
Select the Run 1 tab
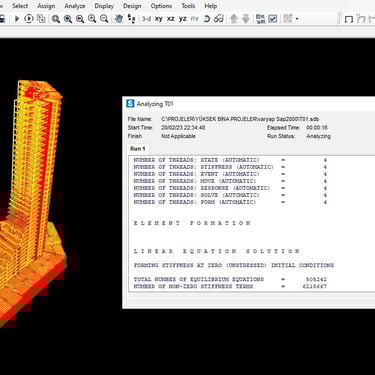point(138,149)
